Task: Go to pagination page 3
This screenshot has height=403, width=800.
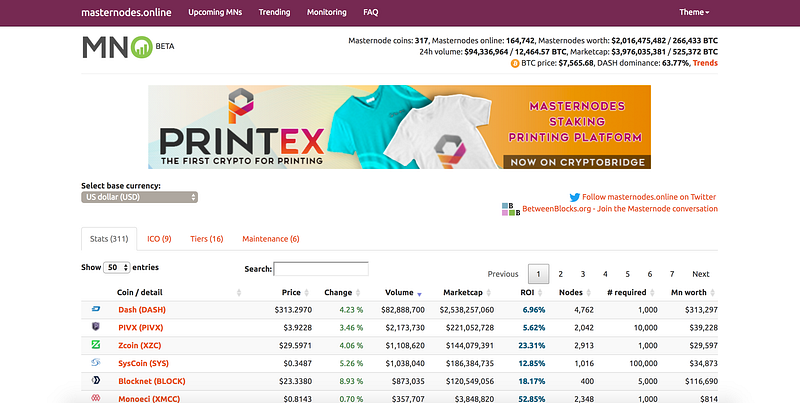Action: click(x=583, y=274)
